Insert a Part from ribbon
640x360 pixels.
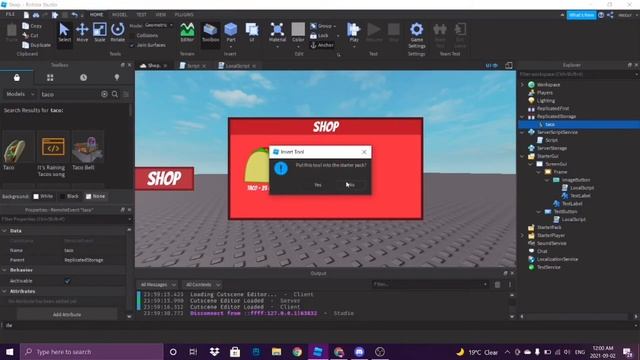tap(231, 33)
